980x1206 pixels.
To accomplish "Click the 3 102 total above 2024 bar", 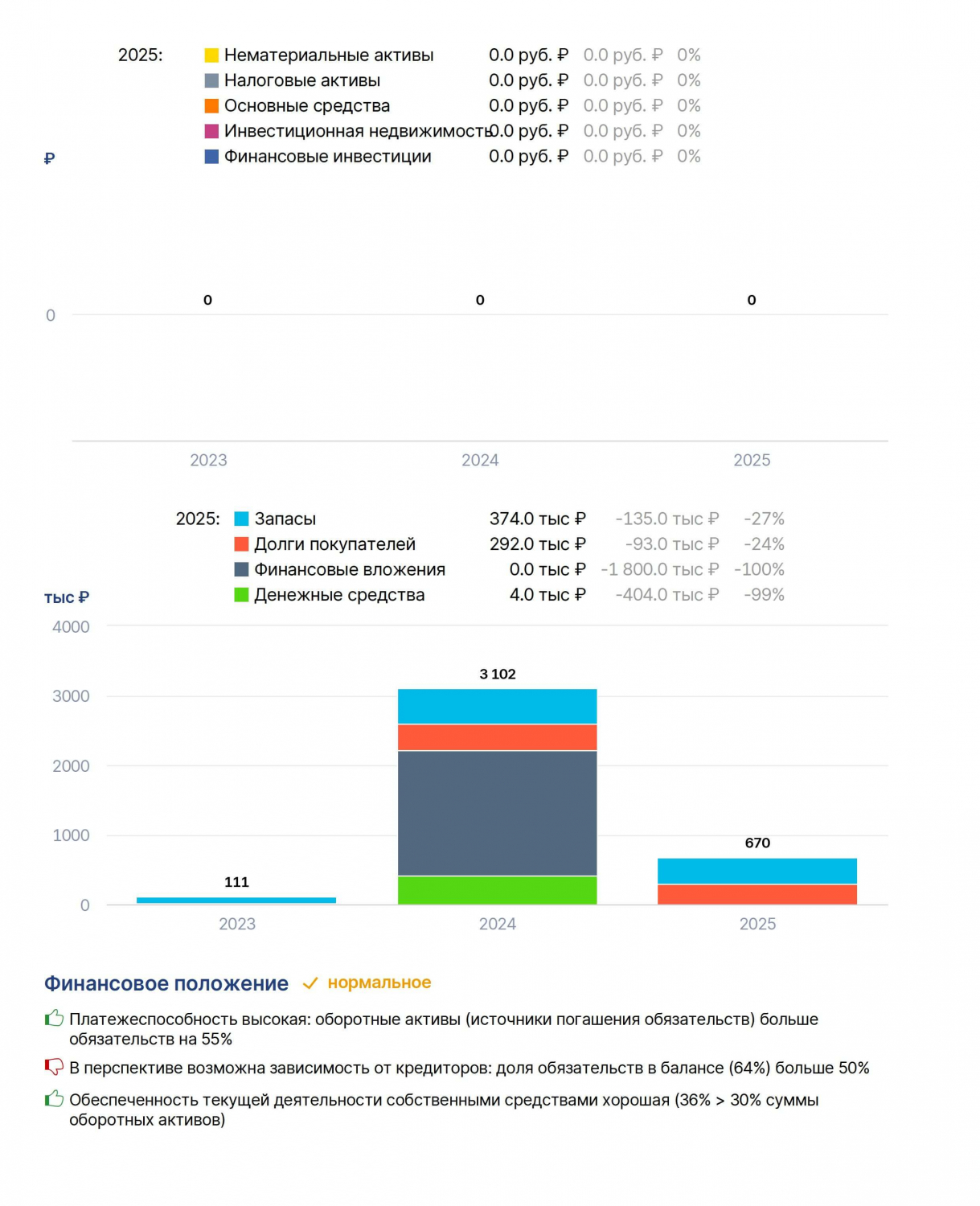I will (498, 675).
